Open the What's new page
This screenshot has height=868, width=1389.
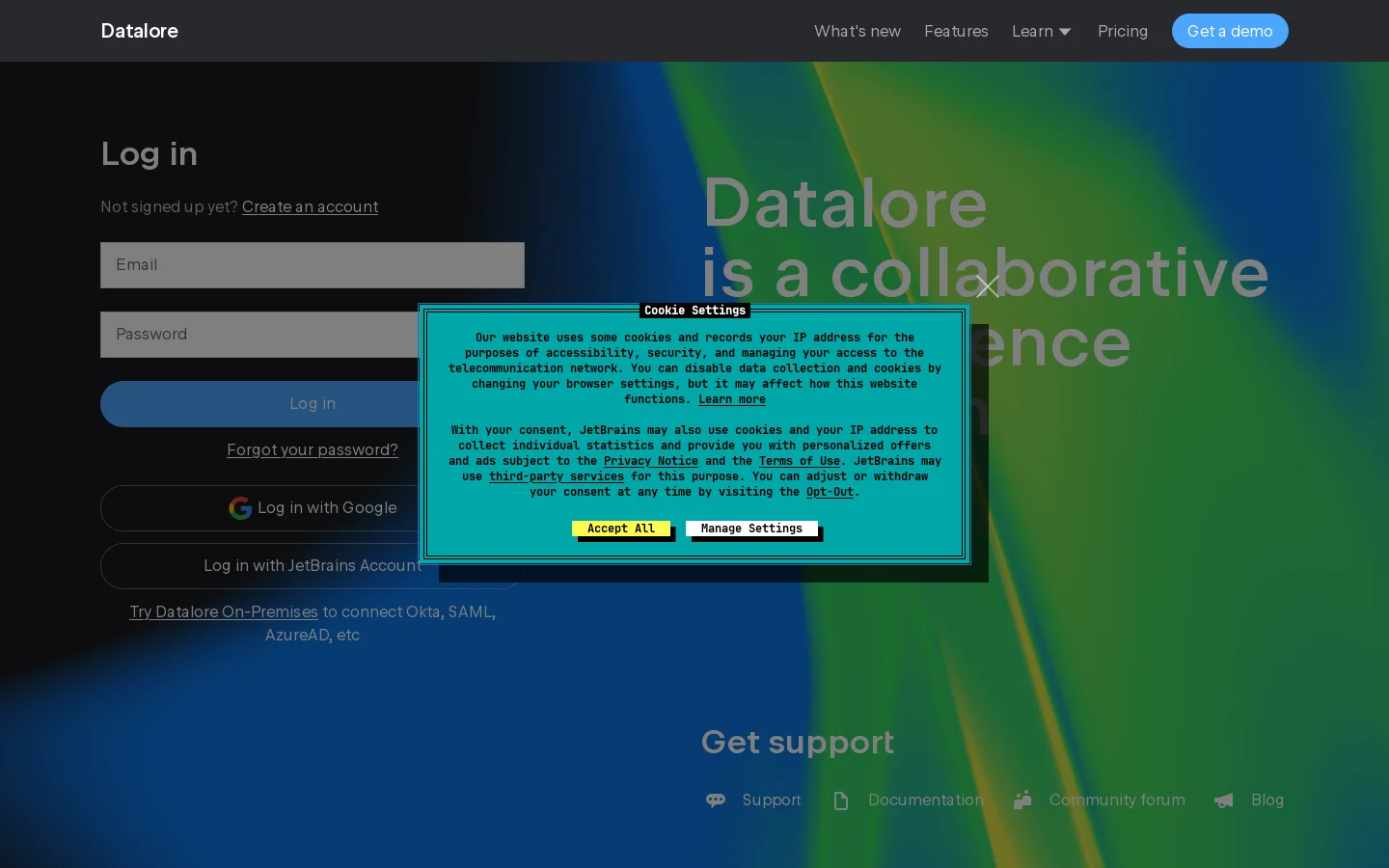(x=857, y=31)
